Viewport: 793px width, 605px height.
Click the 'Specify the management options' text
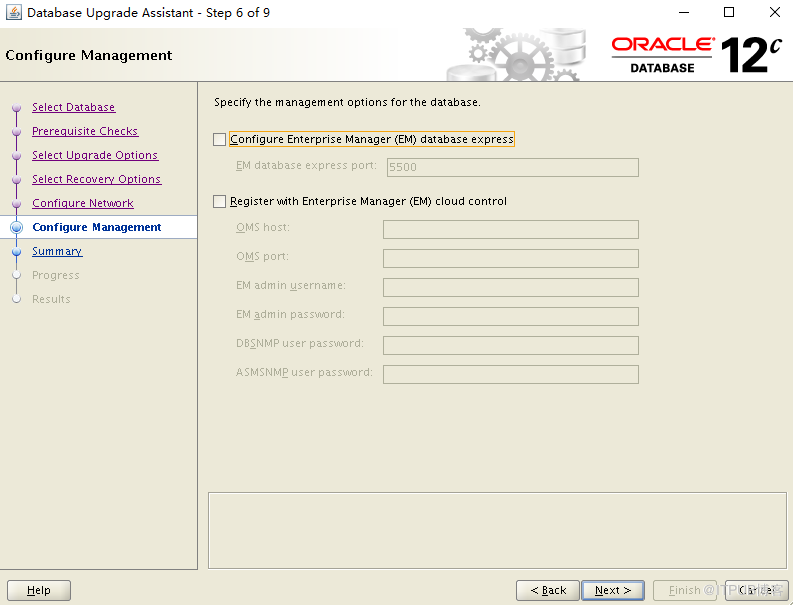(347, 102)
